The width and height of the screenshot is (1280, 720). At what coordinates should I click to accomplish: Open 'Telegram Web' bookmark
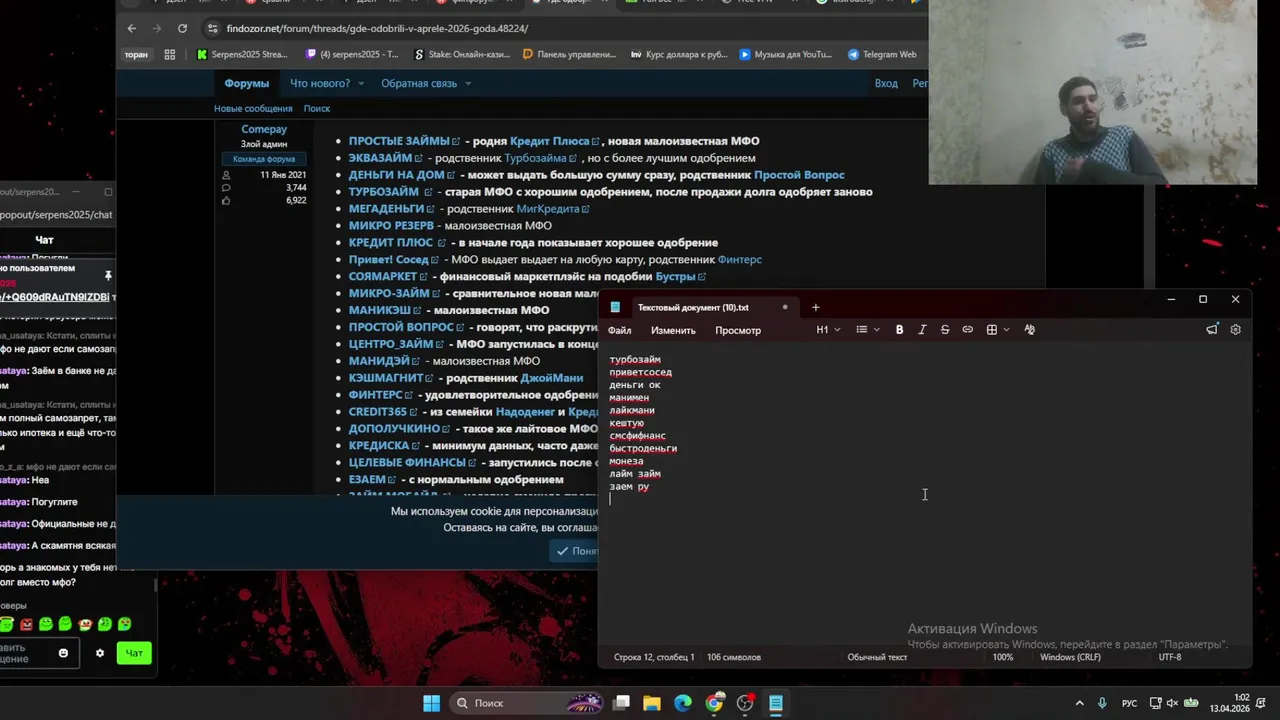tap(882, 54)
